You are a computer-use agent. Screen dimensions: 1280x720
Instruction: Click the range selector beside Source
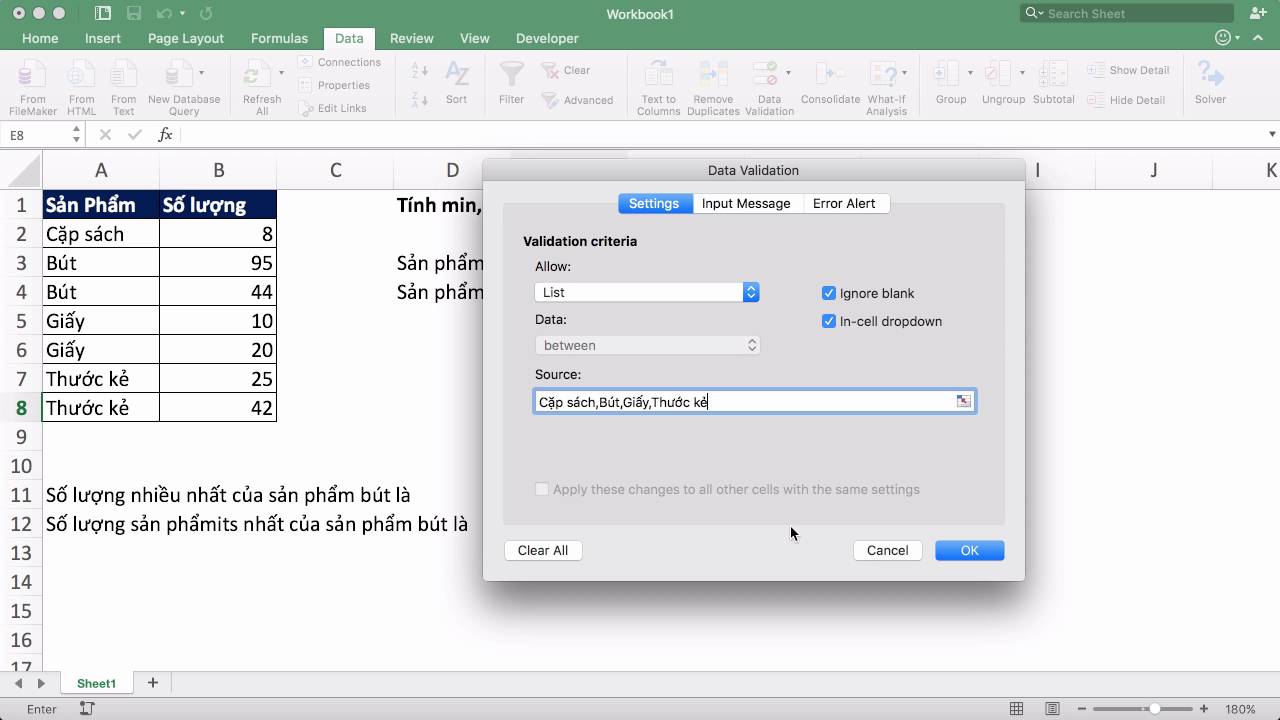pyautogui.click(x=963, y=401)
